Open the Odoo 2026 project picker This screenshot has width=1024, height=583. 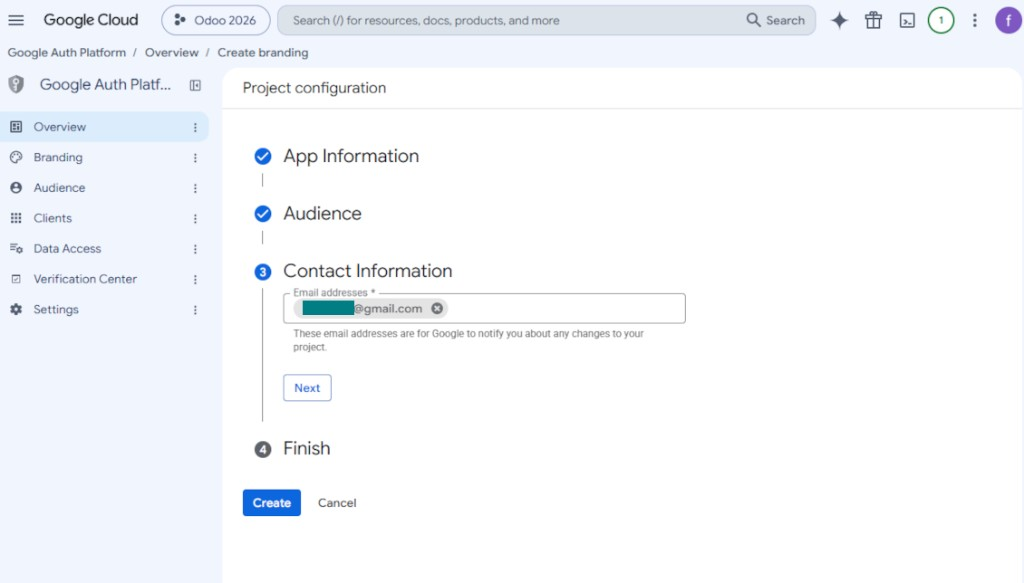(x=216, y=20)
